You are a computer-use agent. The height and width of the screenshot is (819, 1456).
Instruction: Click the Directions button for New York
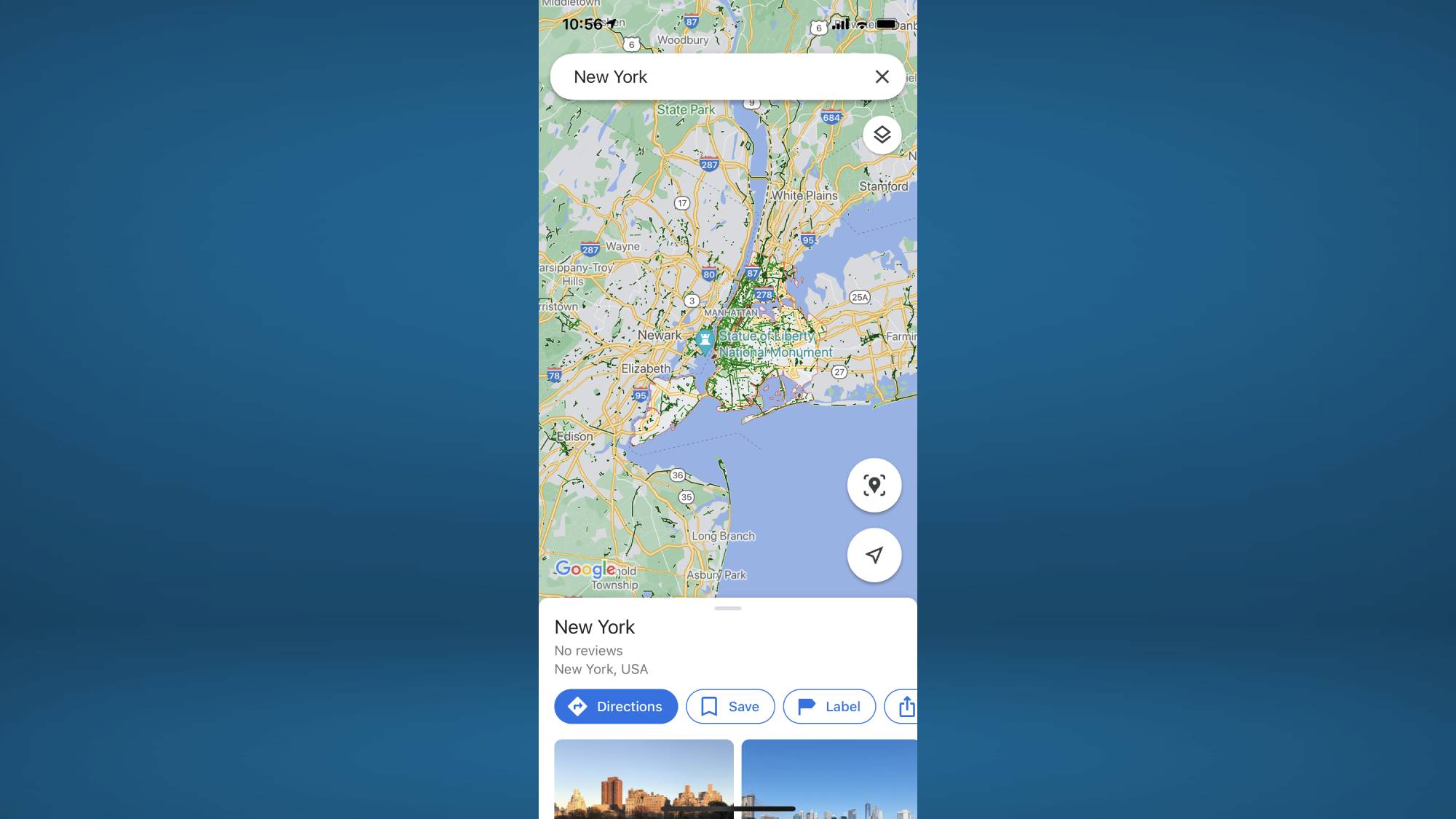point(616,706)
